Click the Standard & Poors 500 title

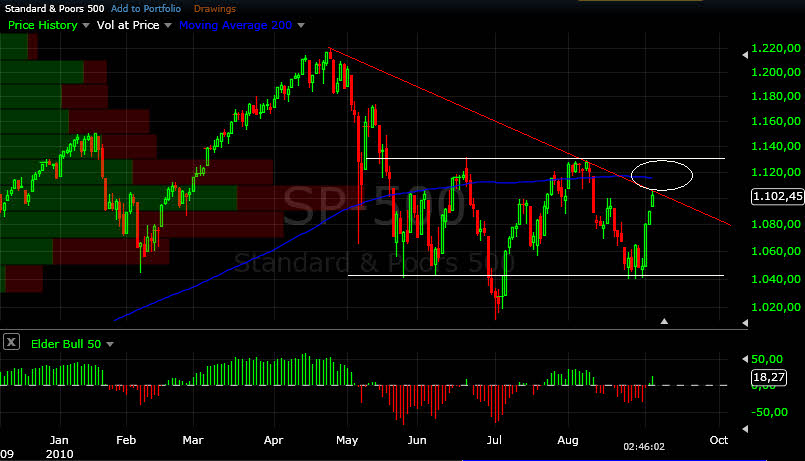[x=54, y=9]
